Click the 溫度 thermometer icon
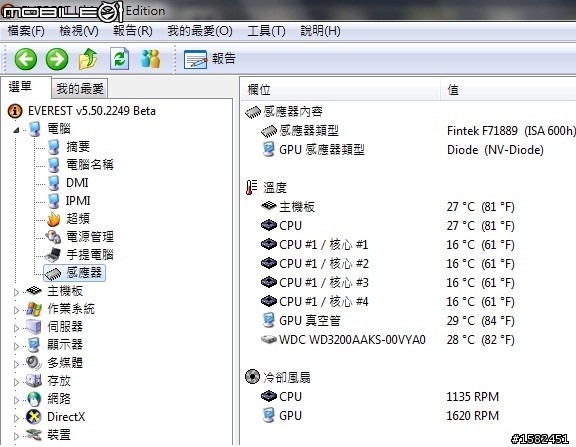This screenshot has width=576, height=447. coord(252,188)
